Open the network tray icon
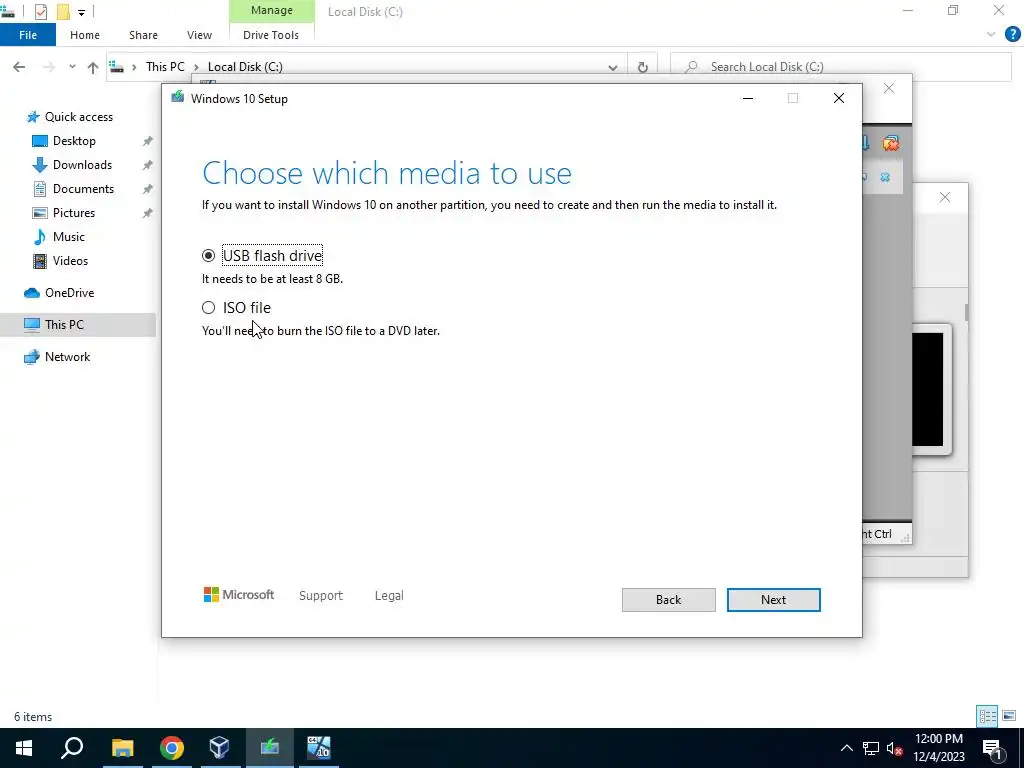The image size is (1024, 768). tap(871, 748)
